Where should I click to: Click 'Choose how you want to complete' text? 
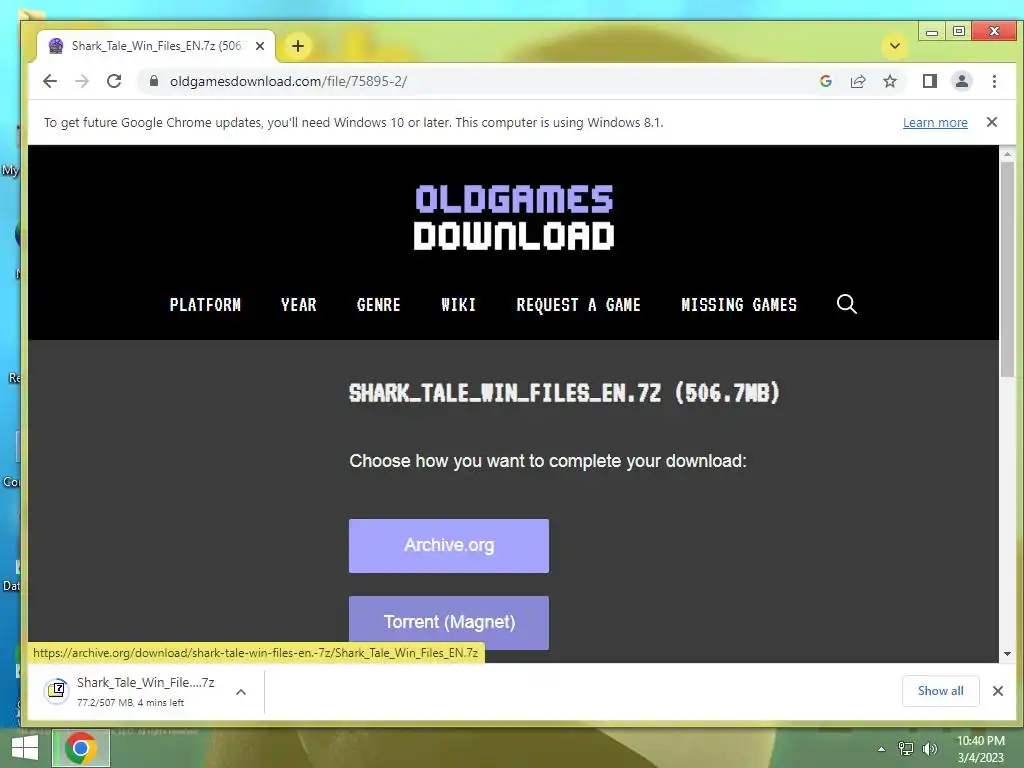tap(547, 461)
